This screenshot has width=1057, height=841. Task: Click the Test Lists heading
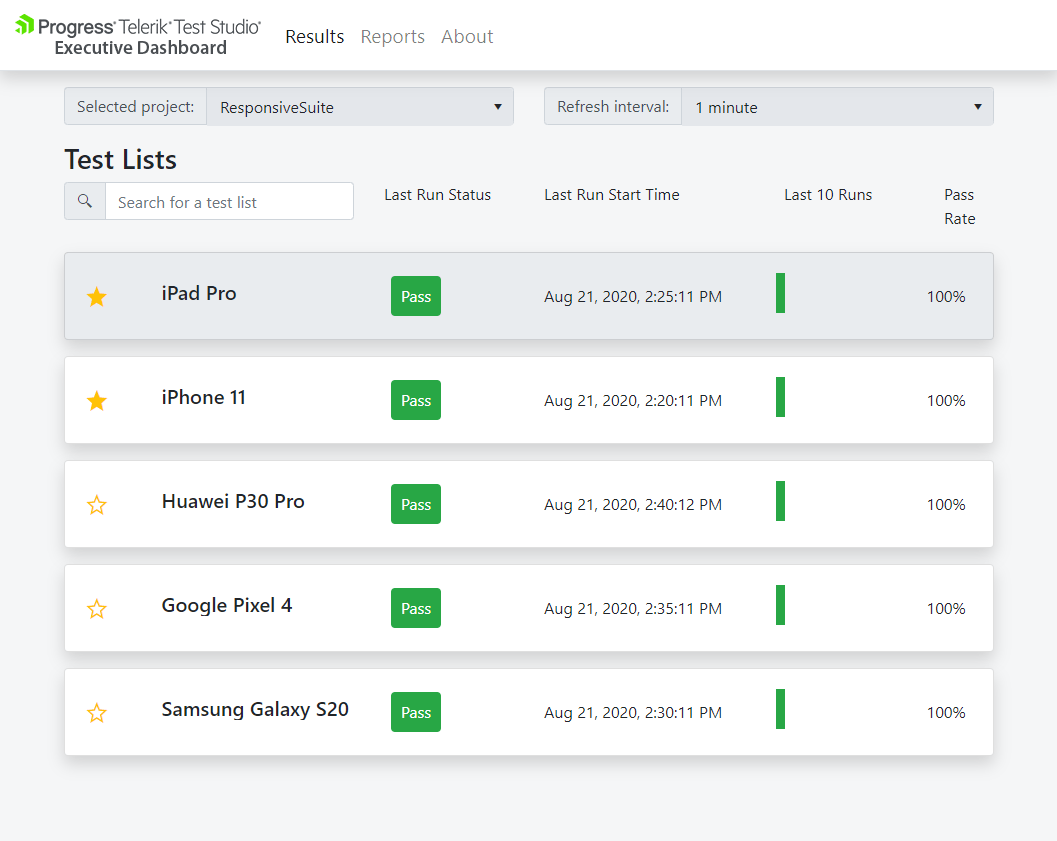click(121, 160)
